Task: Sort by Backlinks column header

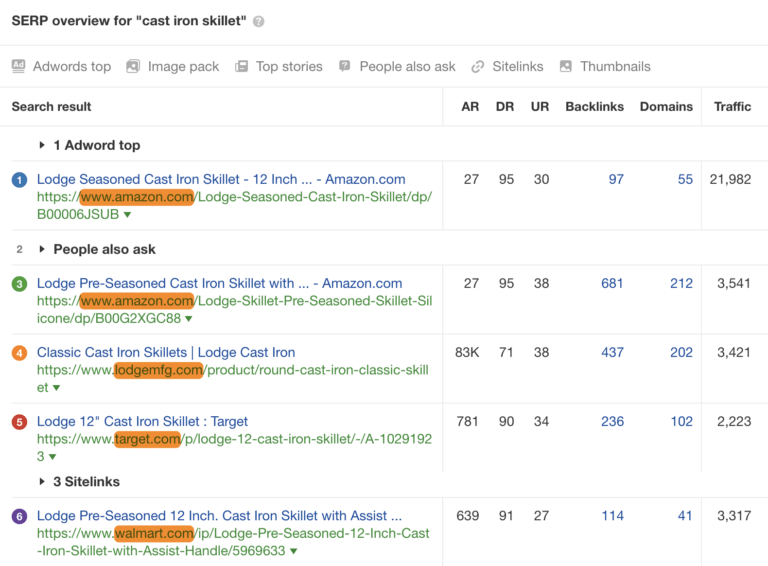Action: 594,106
